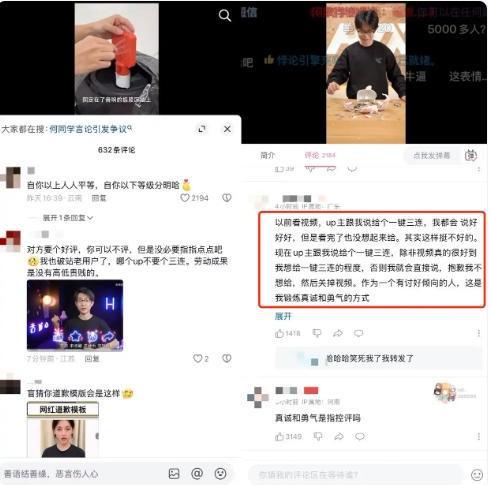Switch to the 评论 2184 tab

click(x=320, y=155)
